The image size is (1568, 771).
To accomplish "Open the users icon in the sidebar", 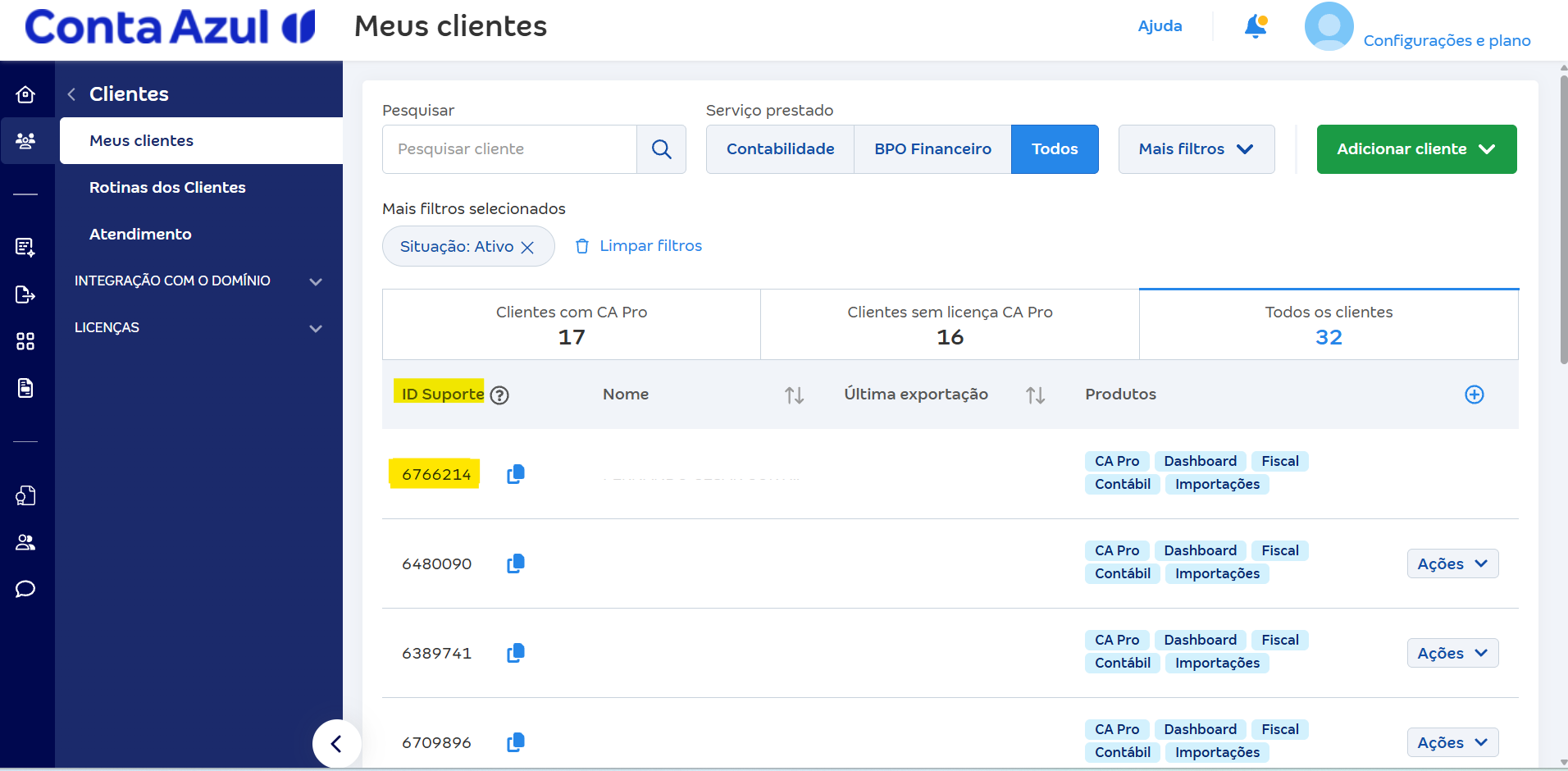I will 25,542.
